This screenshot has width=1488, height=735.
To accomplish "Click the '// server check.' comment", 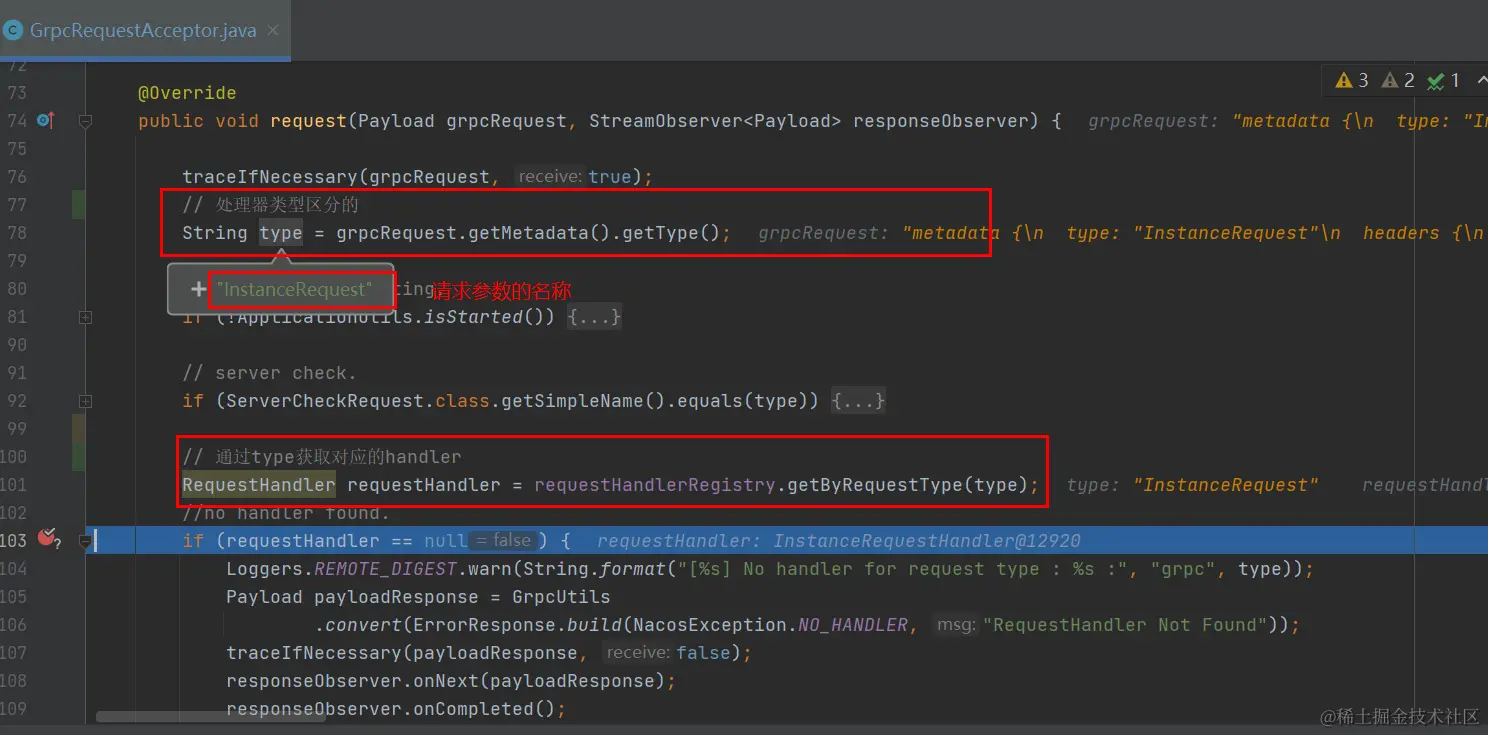I will 269,373.
